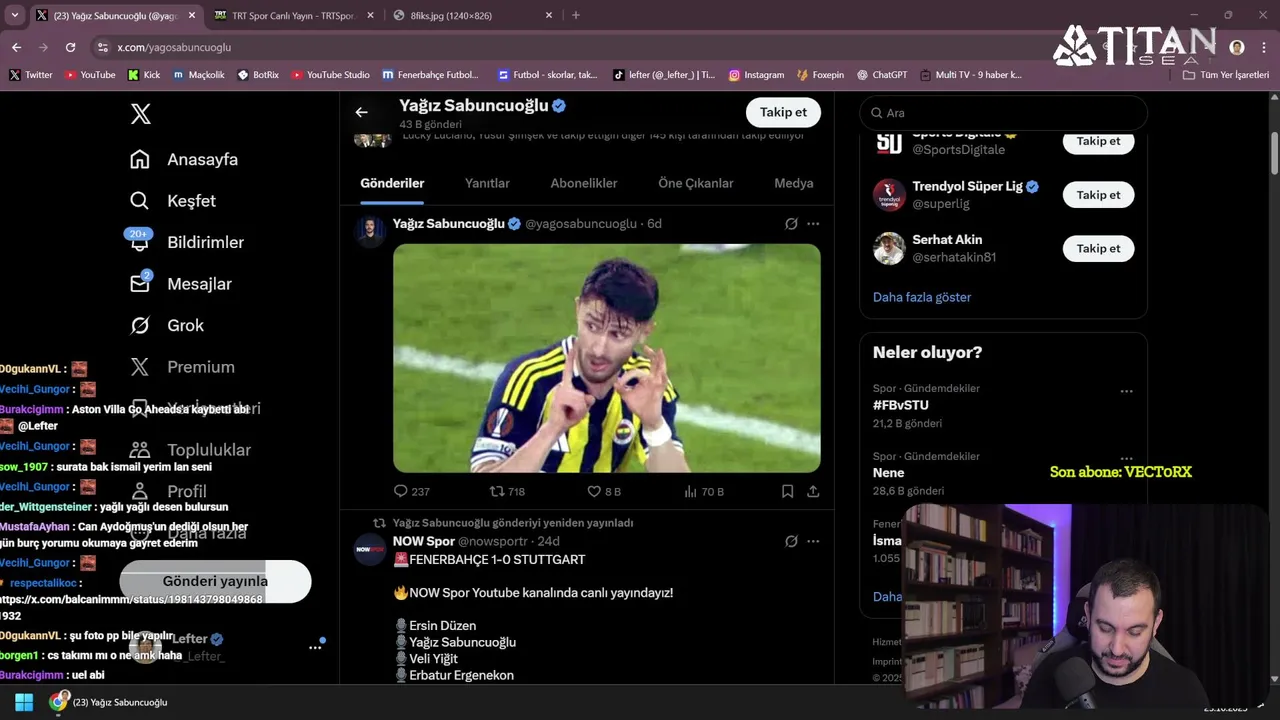Switch to Gönderiler tab
The width and height of the screenshot is (1280, 720).
tap(392, 183)
